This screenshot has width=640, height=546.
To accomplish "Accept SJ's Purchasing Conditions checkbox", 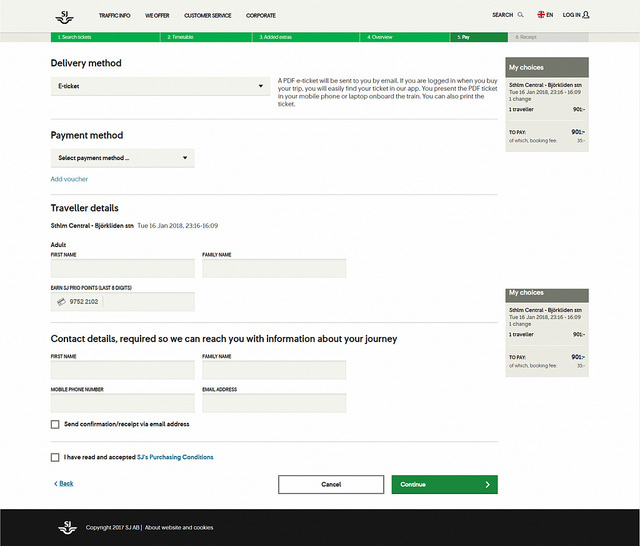I will coord(55,457).
